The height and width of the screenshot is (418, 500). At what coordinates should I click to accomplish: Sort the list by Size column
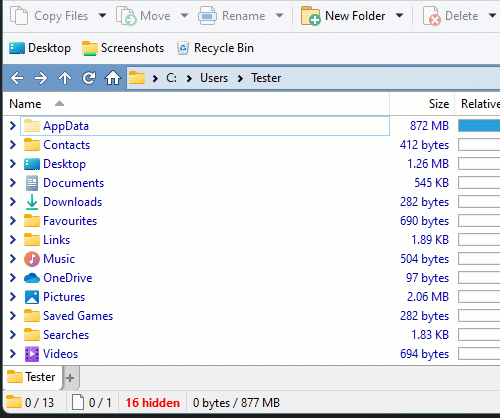[x=422, y=104]
